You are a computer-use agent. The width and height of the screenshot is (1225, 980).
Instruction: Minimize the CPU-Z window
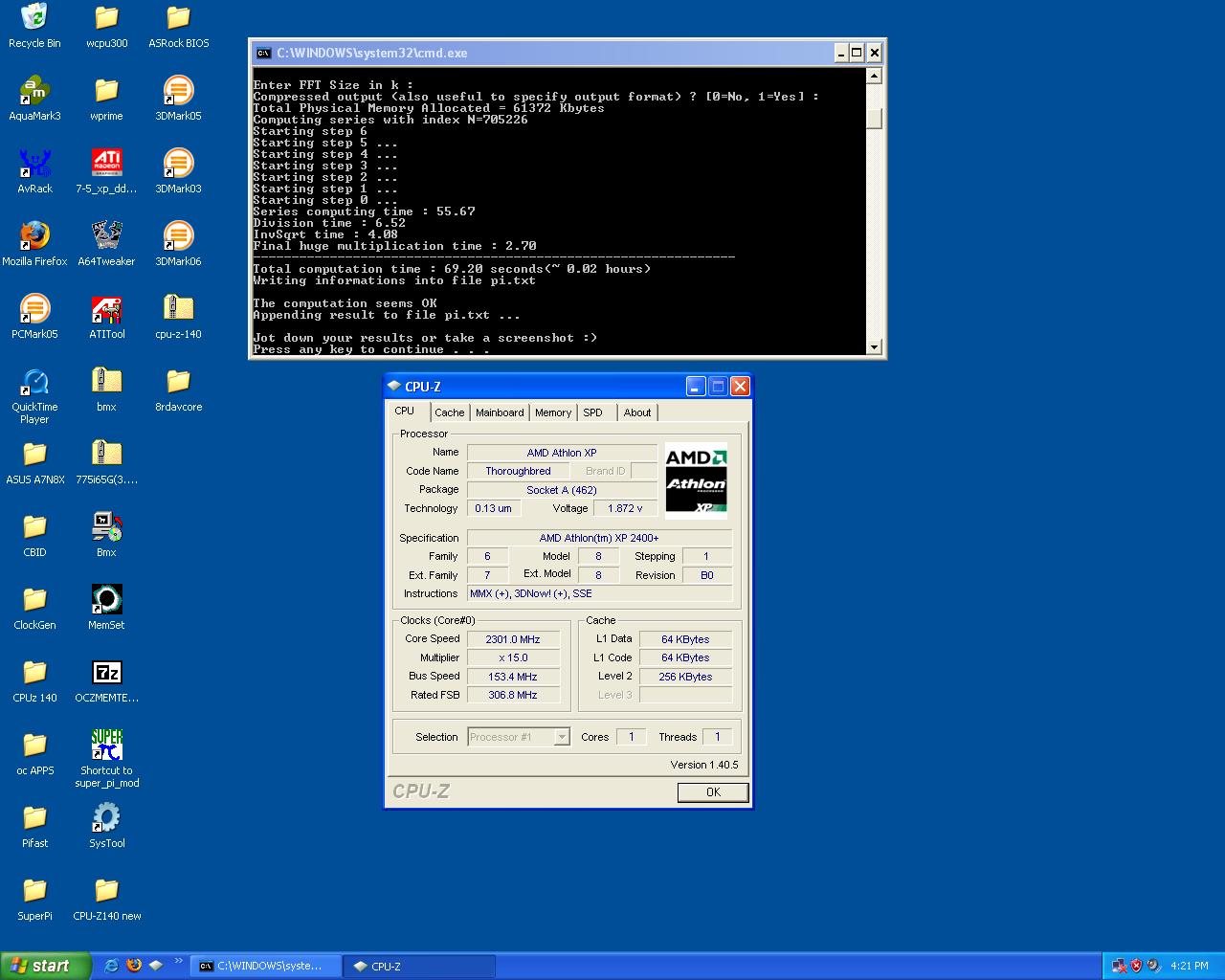click(696, 386)
